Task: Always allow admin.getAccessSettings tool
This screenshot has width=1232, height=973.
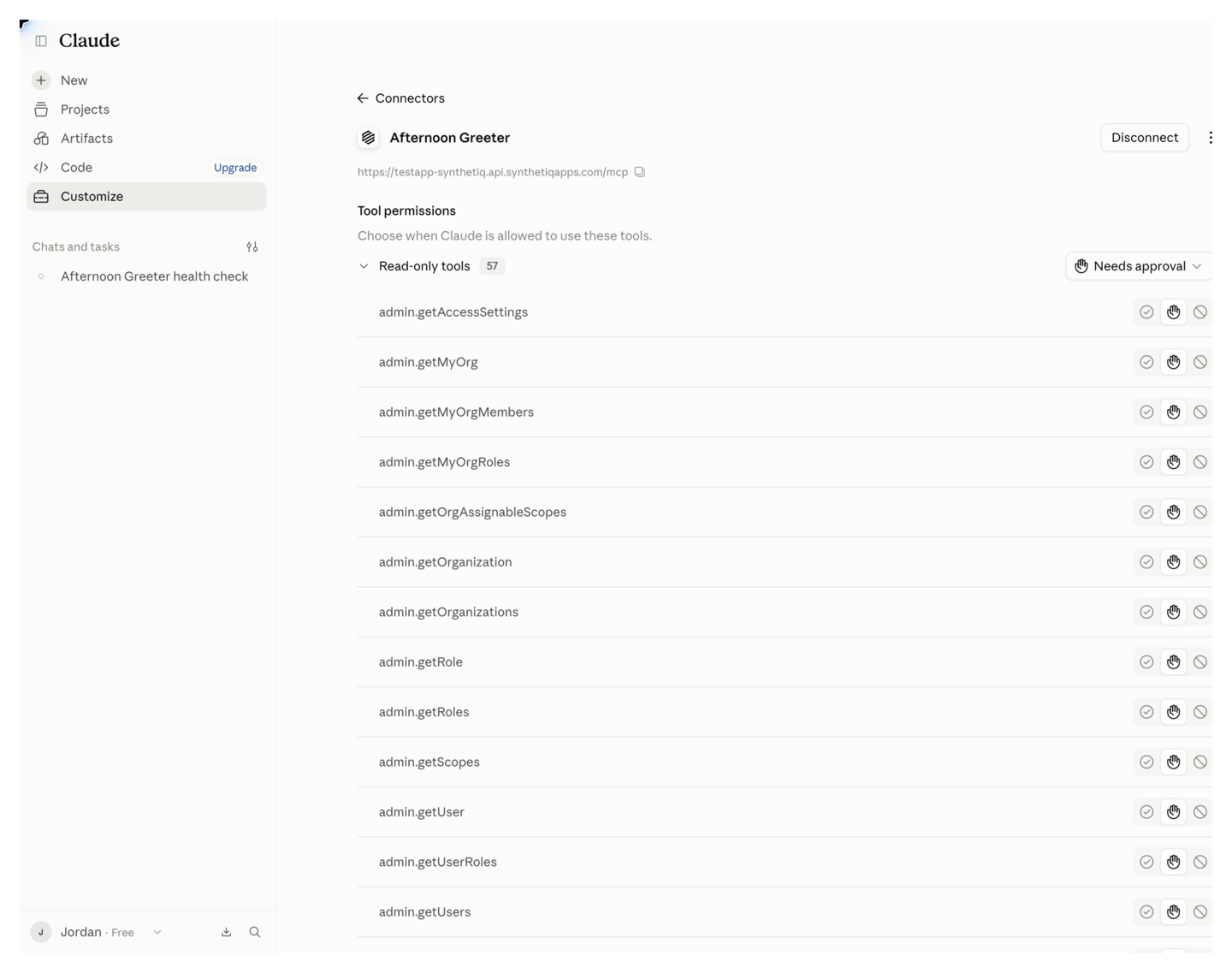Action: (1146, 312)
